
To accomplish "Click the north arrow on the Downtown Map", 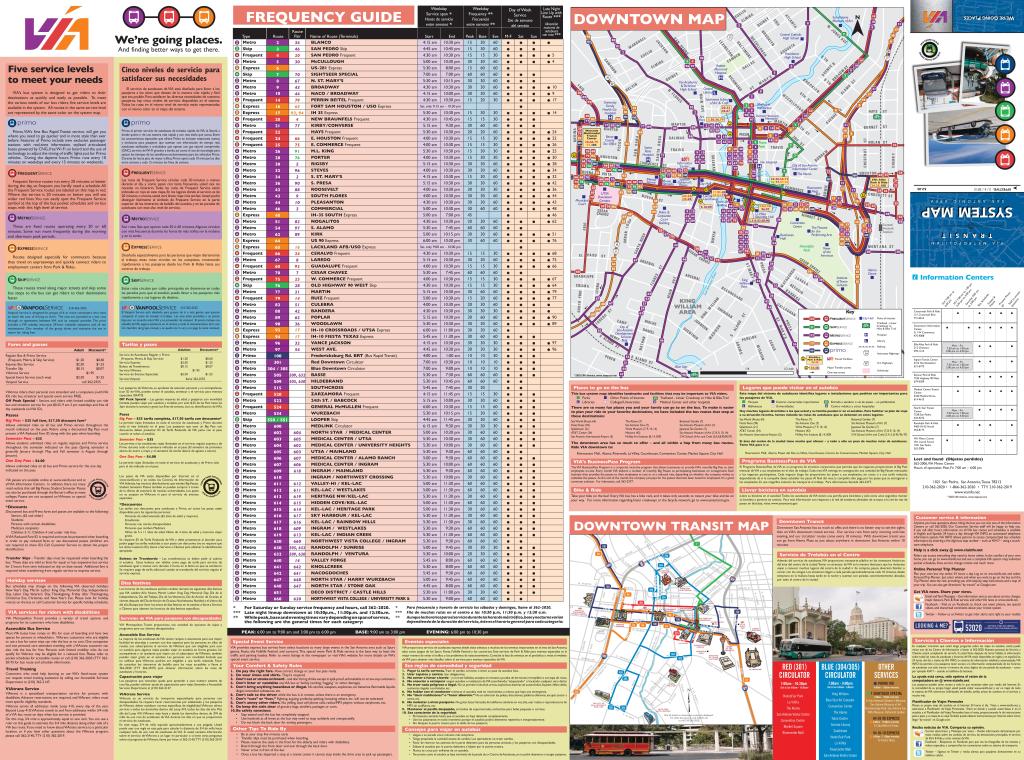I will pyautogui.click(x=857, y=26).
